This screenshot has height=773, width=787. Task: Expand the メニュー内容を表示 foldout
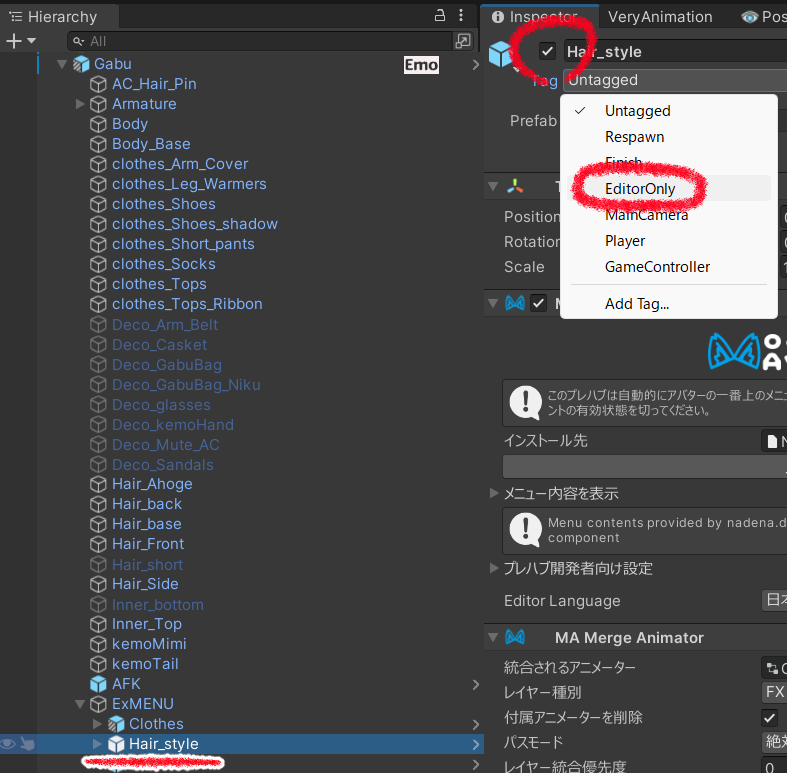pos(494,493)
